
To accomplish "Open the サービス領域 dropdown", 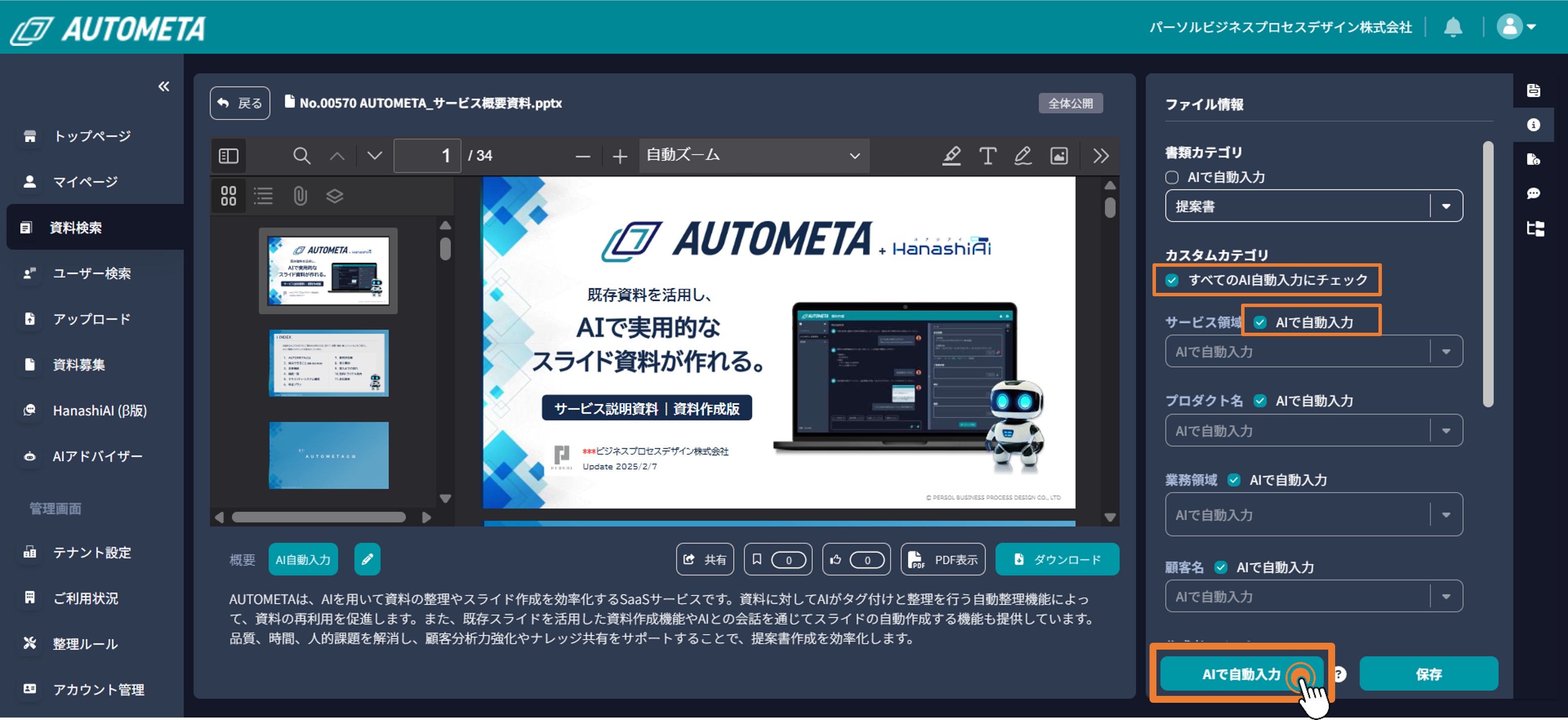I will click(1313, 352).
